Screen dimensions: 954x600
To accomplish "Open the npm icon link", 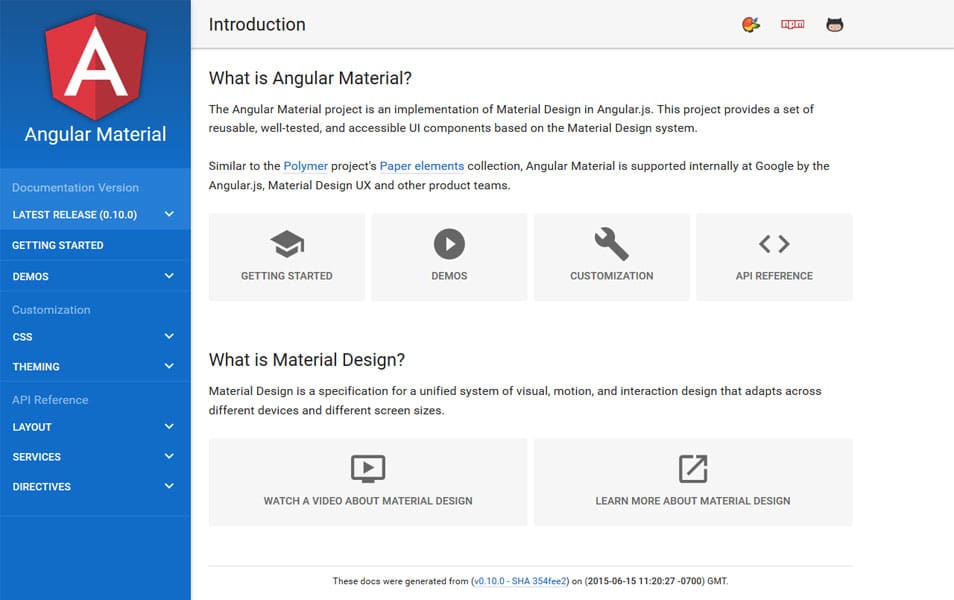I will [792, 24].
